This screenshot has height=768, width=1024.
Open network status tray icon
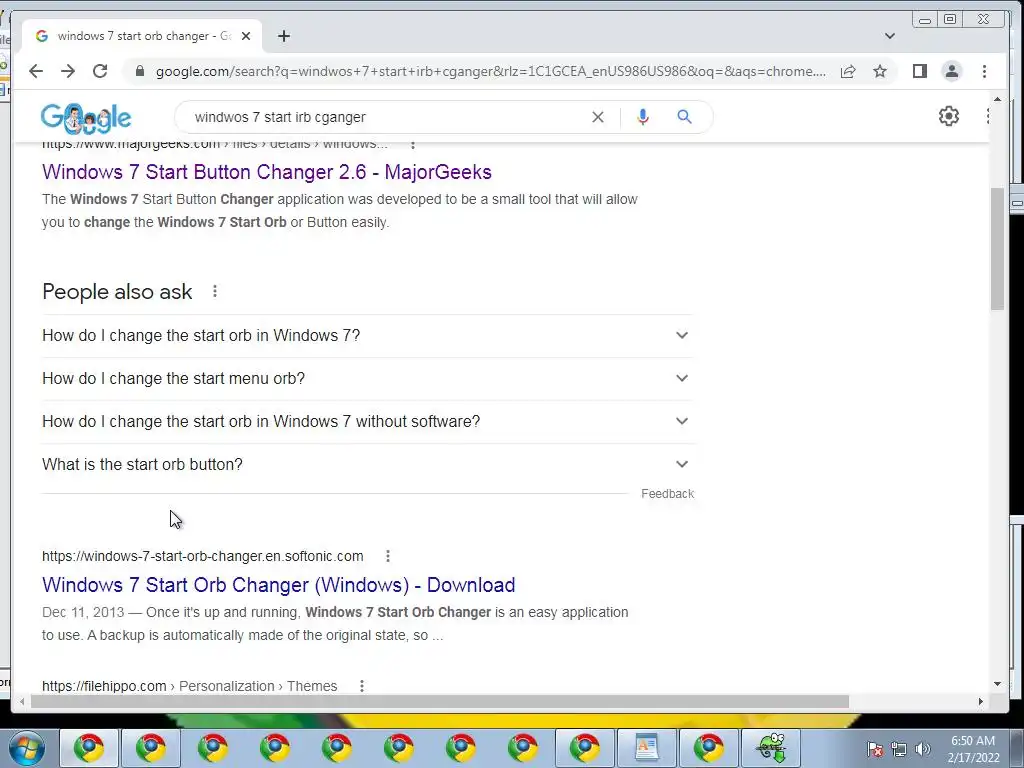tap(899, 749)
